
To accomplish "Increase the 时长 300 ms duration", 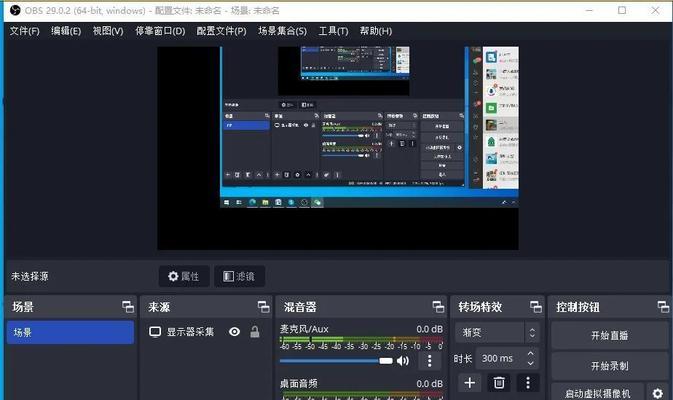I will [531, 353].
